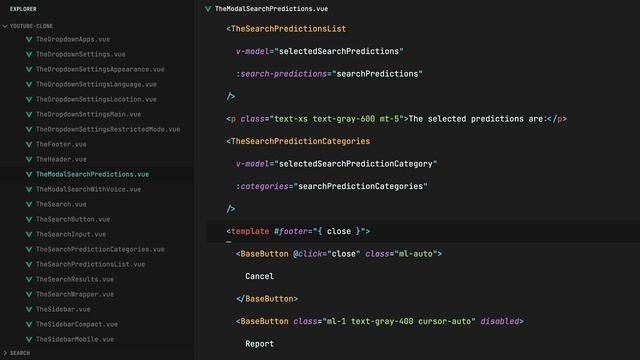Click :categories attribute in code
Viewport: 640px width, 360px height.
click(262, 186)
